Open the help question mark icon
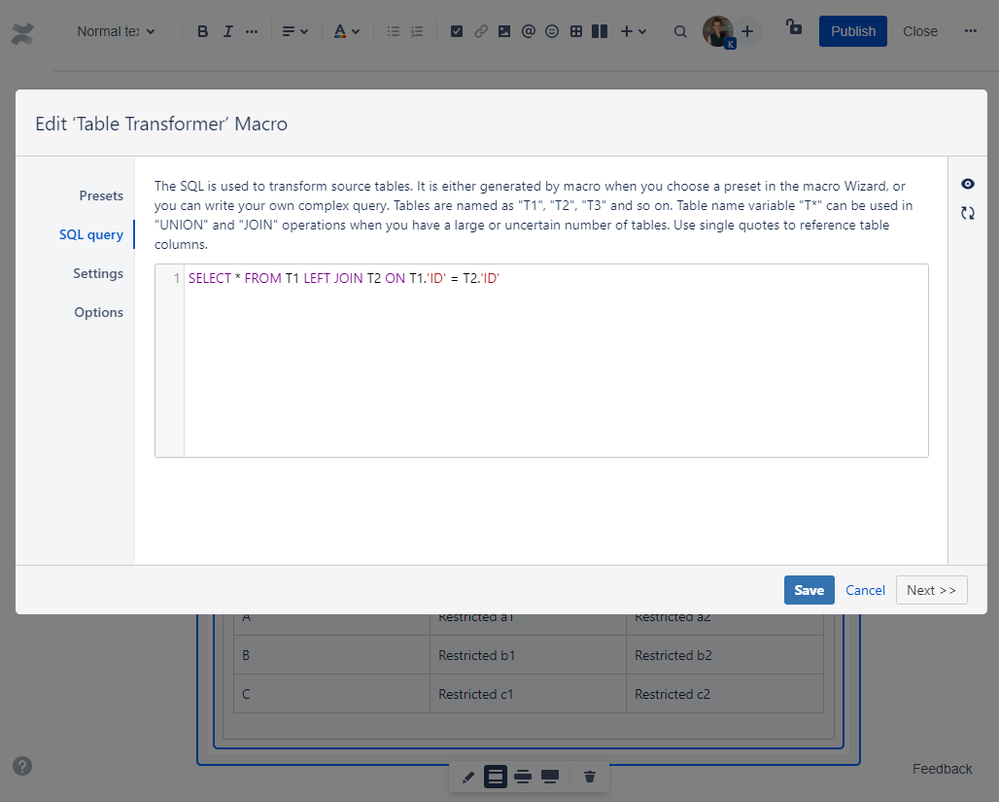The width and height of the screenshot is (999, 802). click(22, 766)
